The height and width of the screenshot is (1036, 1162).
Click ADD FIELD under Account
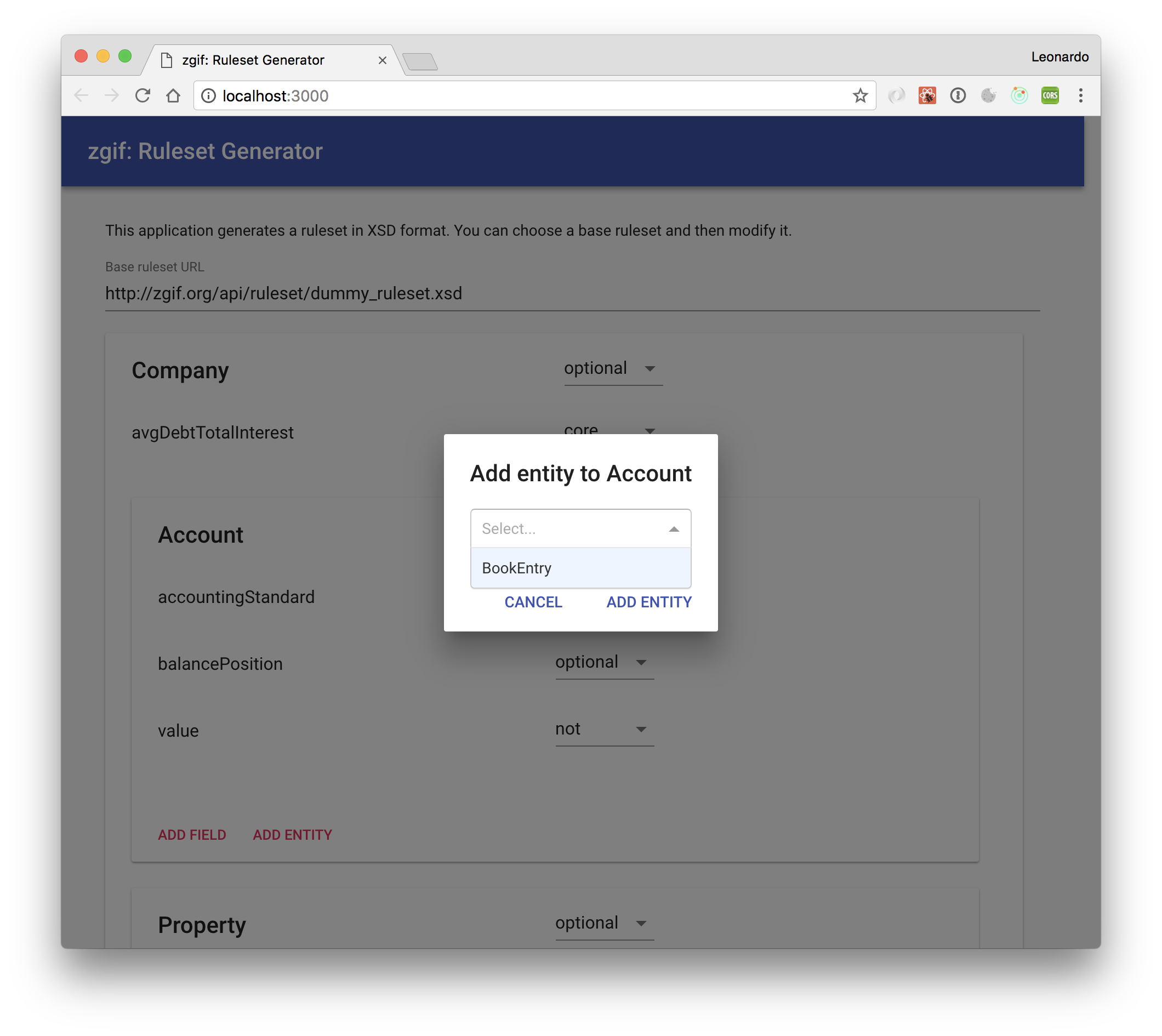point(192,835)
